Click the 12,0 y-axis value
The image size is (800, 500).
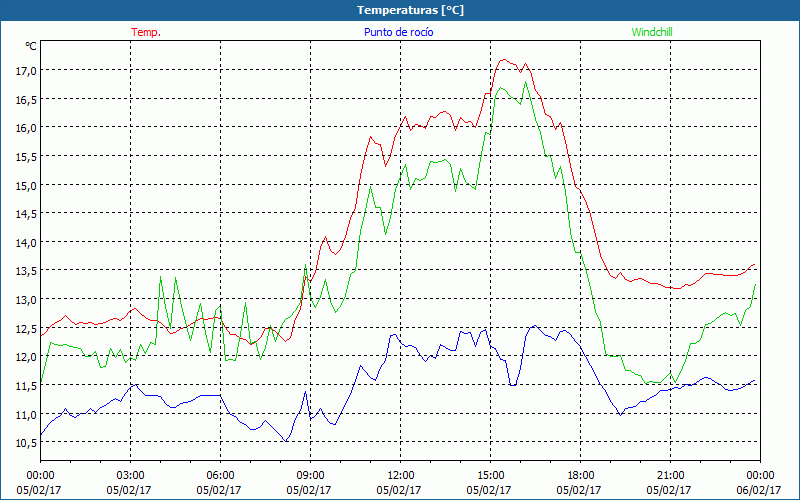[26, 357]
